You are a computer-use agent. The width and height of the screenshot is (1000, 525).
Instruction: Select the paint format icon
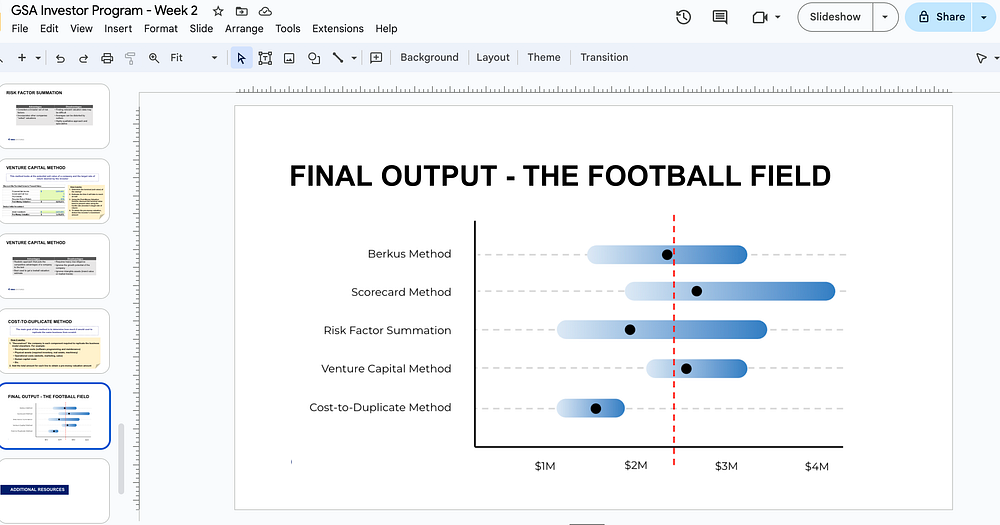[130, 58]
